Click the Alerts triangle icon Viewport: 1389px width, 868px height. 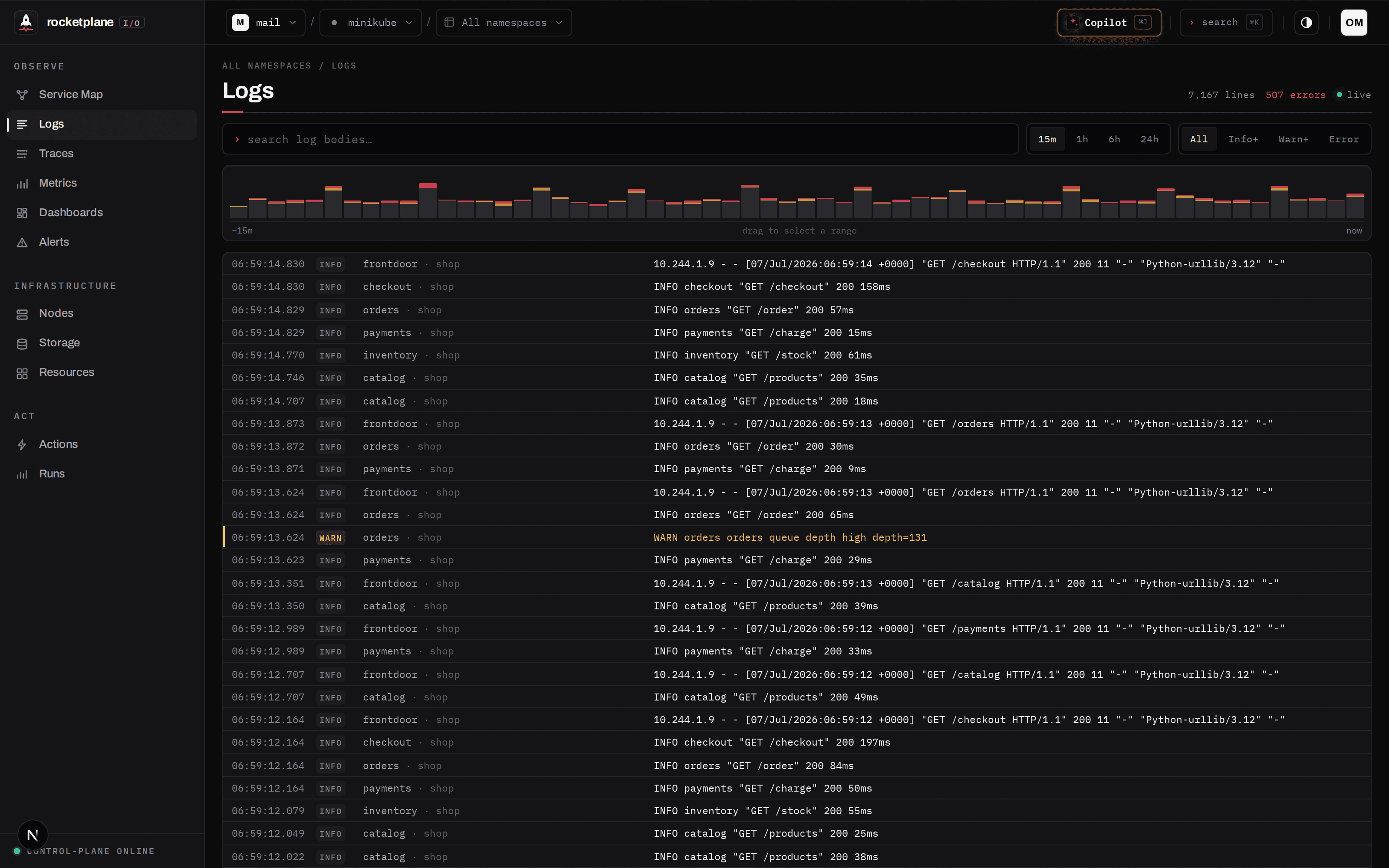[23, 243]
